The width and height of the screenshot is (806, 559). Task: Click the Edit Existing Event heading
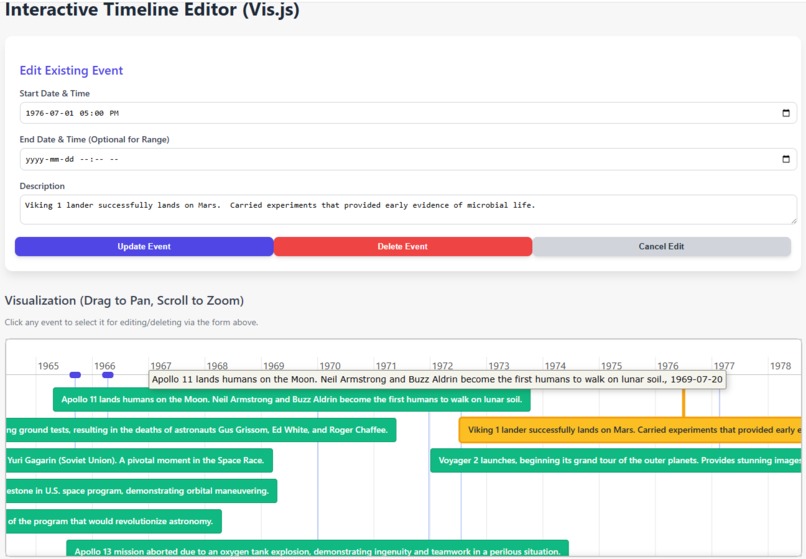71,70
